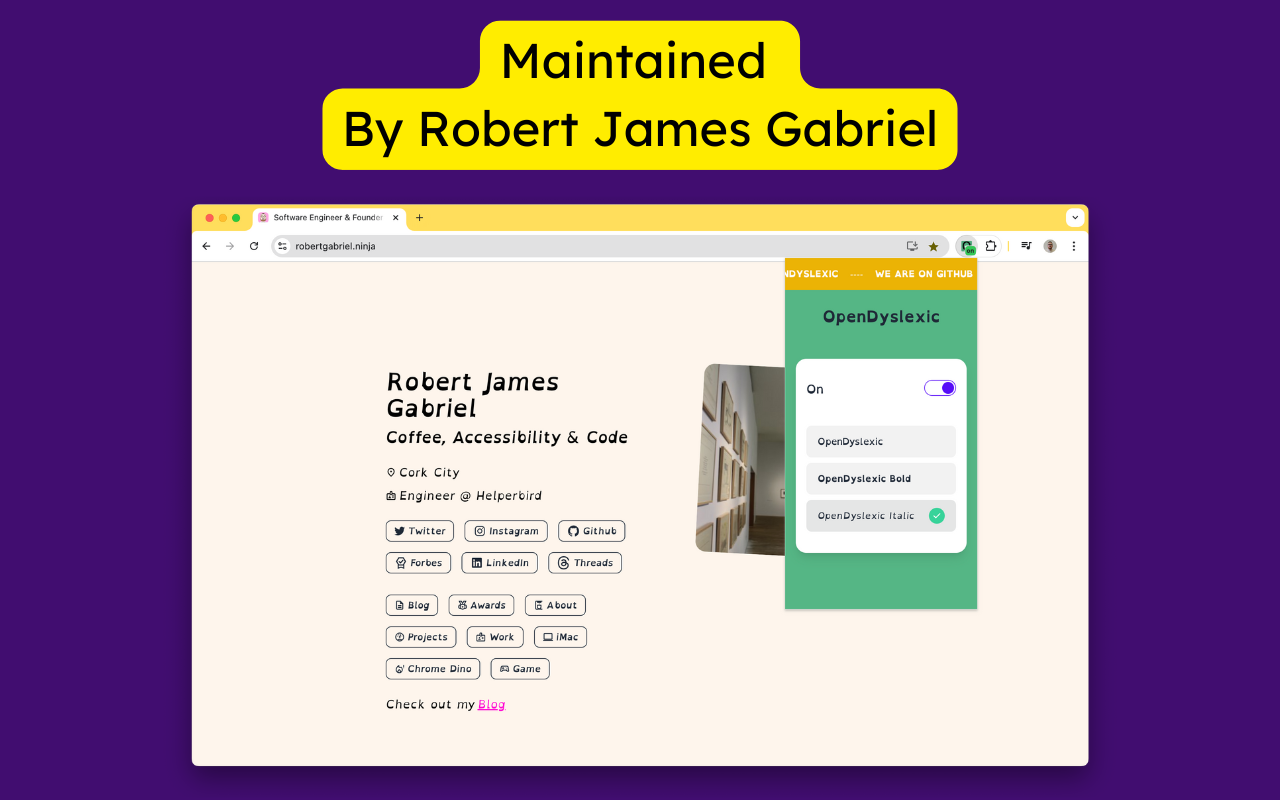Viewport: 1280px width, 800px height.
Task: Open the Chrome Extensions puzzle icon
Action: (x=991, y=246)
